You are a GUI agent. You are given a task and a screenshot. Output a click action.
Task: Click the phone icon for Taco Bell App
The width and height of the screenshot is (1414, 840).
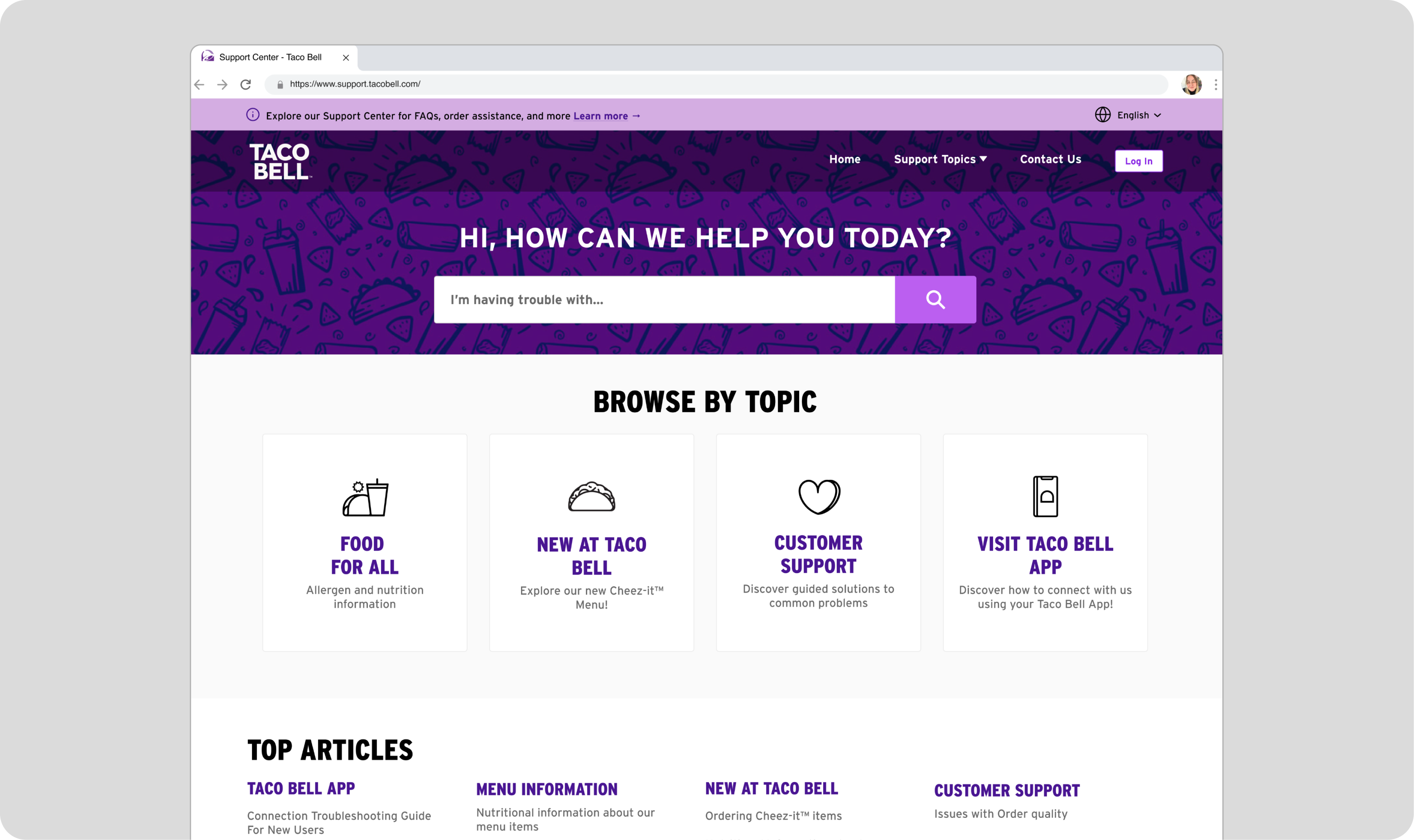click(1045, 496)
